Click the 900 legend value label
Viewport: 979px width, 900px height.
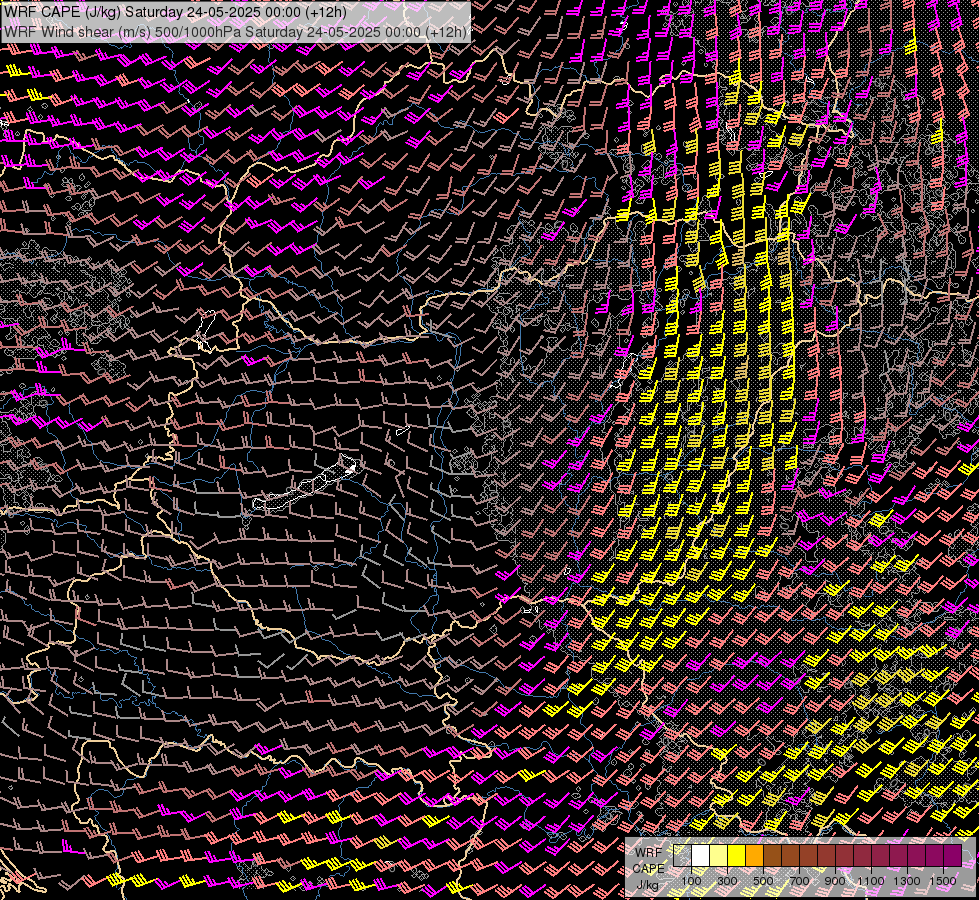click(835, 881)
